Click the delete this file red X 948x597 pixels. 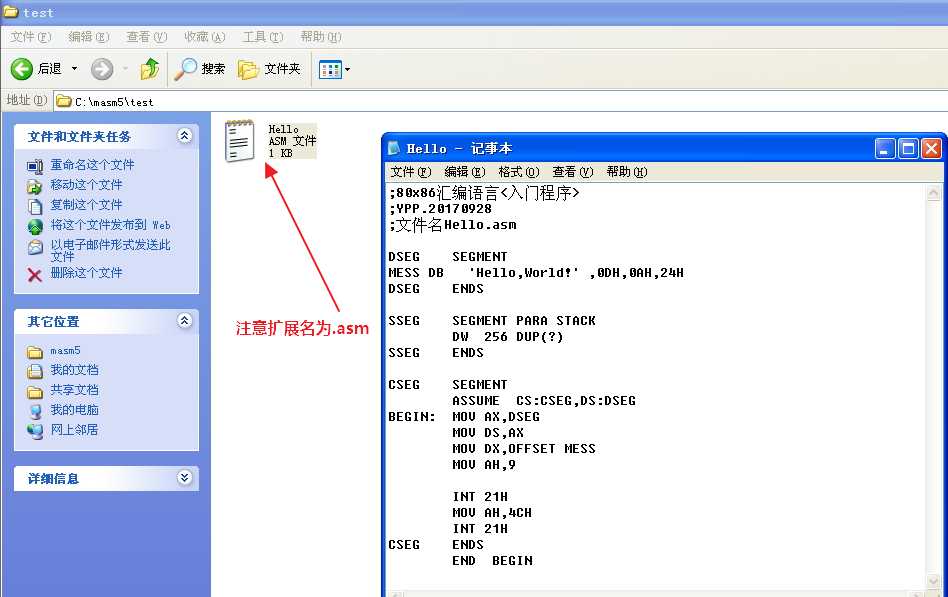click(x=35, y=273)
